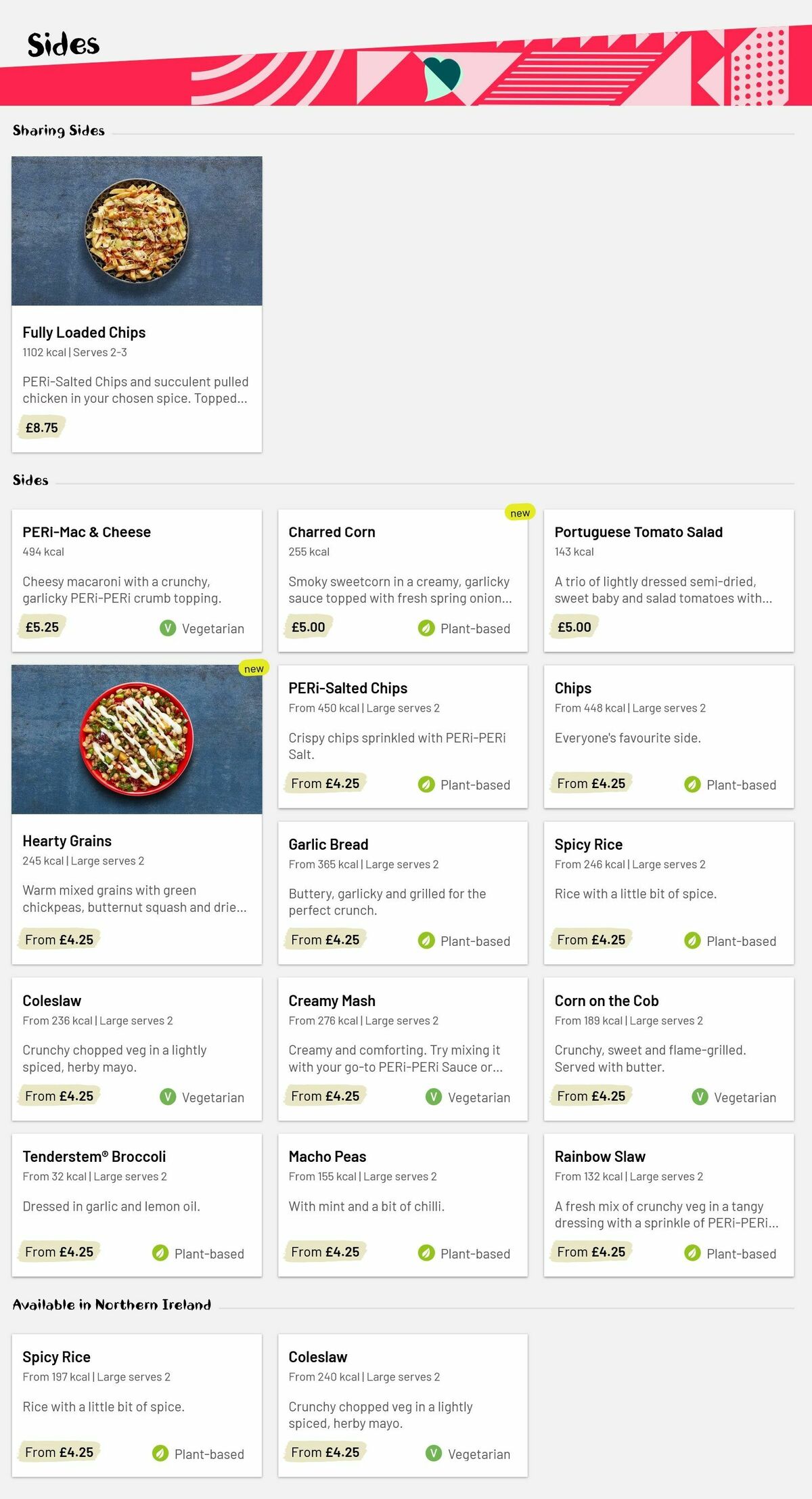812x1499 pixels.
Task: Click Vegetarian icon on PERi-Mac & Cheese
Action: 168,628
